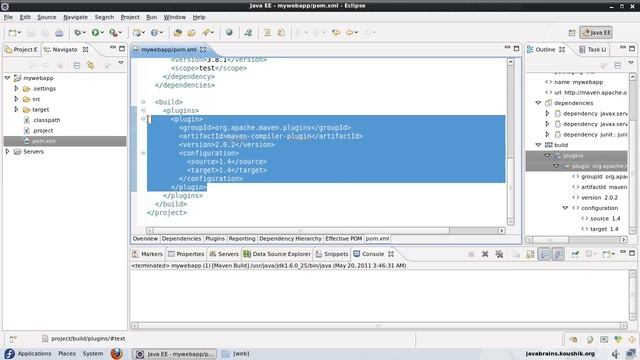Collapse configuration node in Outline
This screenshot has height=360, width=640.
click(565, 208)
